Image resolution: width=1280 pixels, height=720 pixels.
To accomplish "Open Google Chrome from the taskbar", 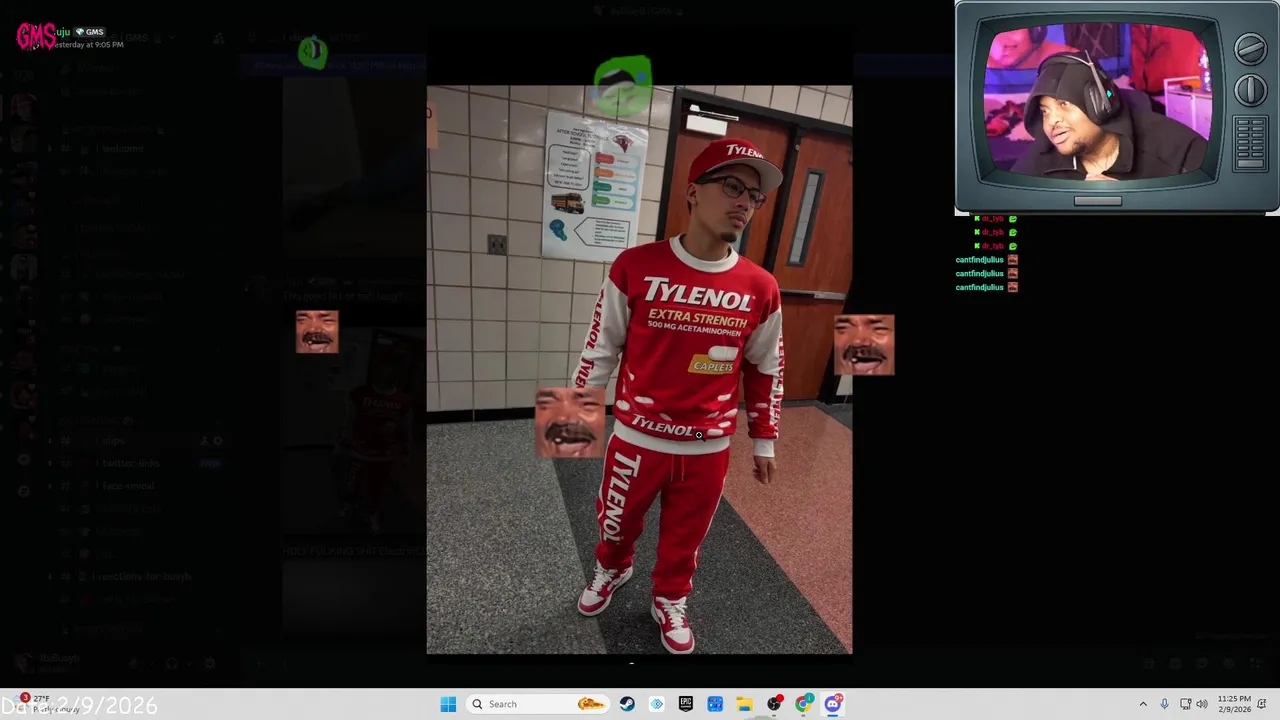I will tap(803, 704).
